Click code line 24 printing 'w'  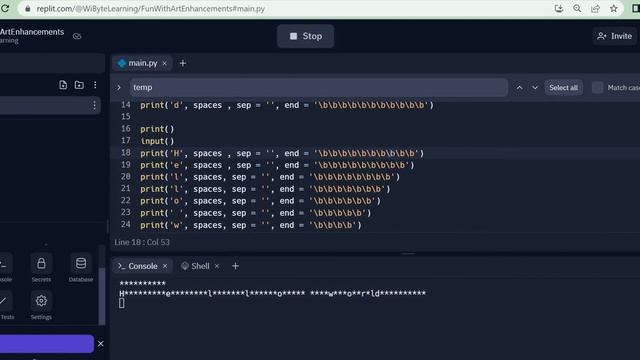(251, 225)
